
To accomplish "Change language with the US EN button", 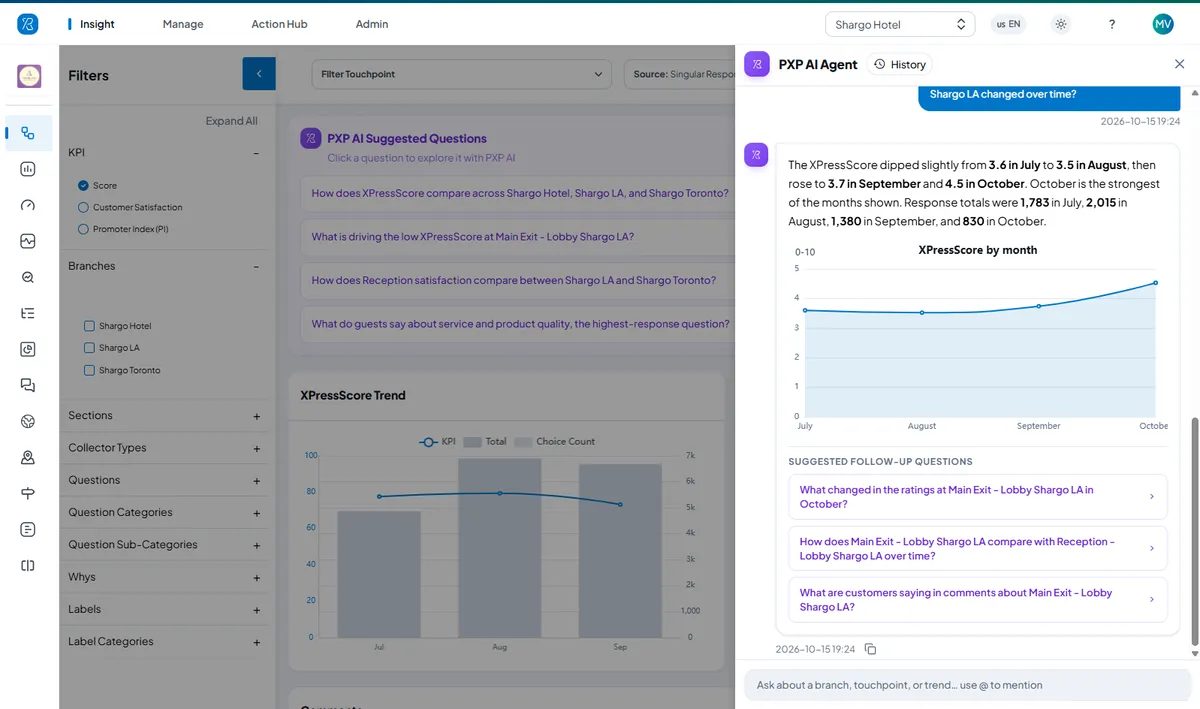I will (x=1008, y=24).
